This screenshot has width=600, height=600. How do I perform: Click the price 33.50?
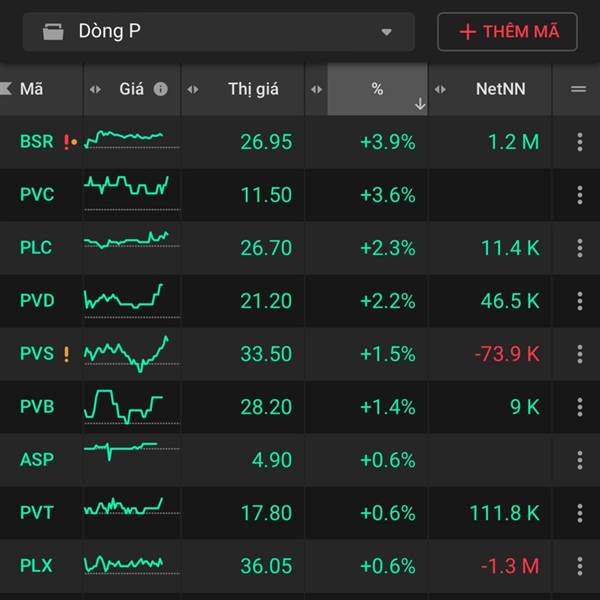coord(266,354)
